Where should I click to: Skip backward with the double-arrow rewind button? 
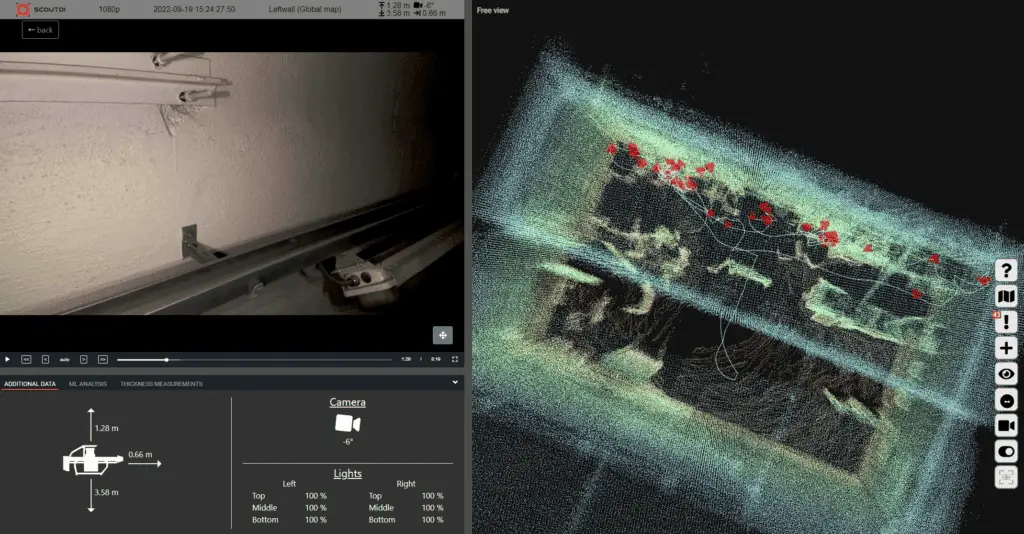26,359
